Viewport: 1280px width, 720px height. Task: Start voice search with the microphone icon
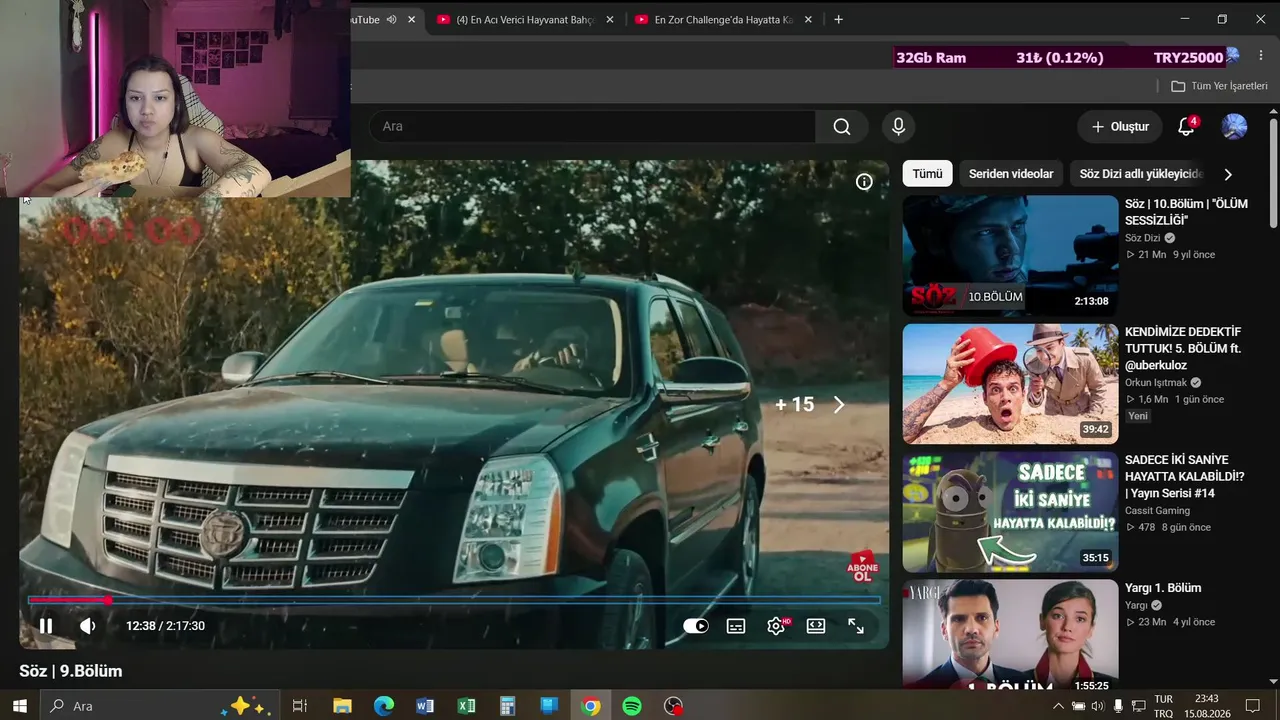click(898, 127)
